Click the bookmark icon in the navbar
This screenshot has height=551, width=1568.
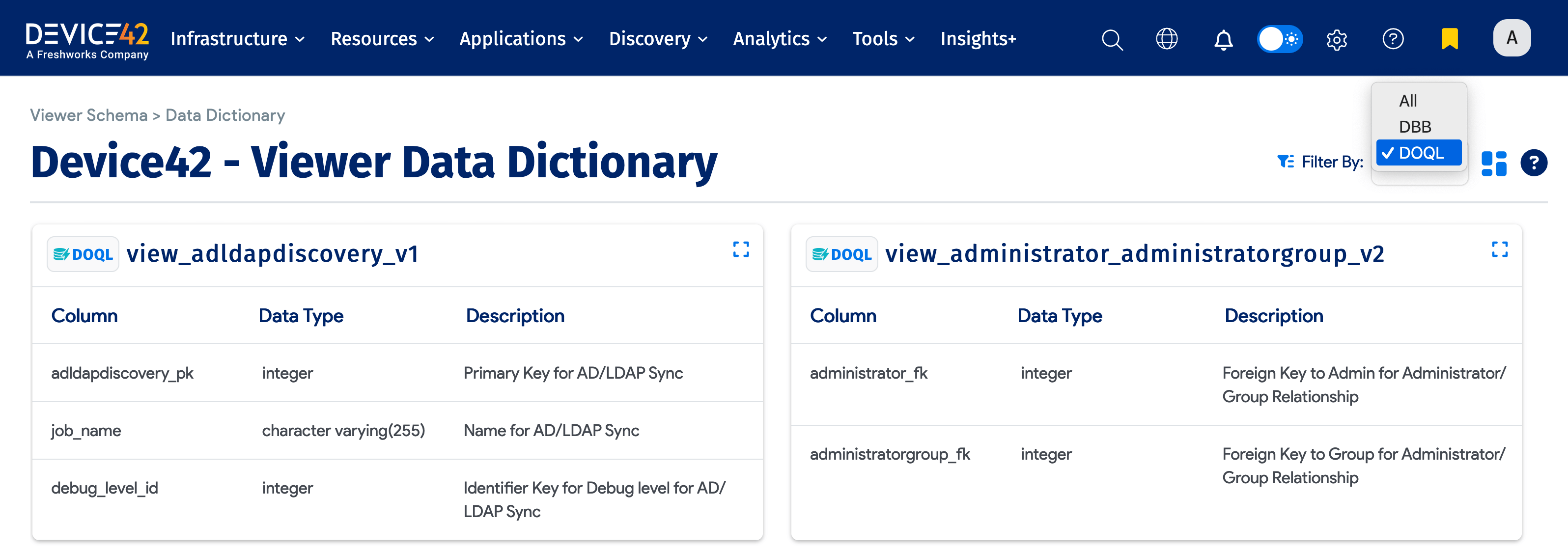[1449, 39]
